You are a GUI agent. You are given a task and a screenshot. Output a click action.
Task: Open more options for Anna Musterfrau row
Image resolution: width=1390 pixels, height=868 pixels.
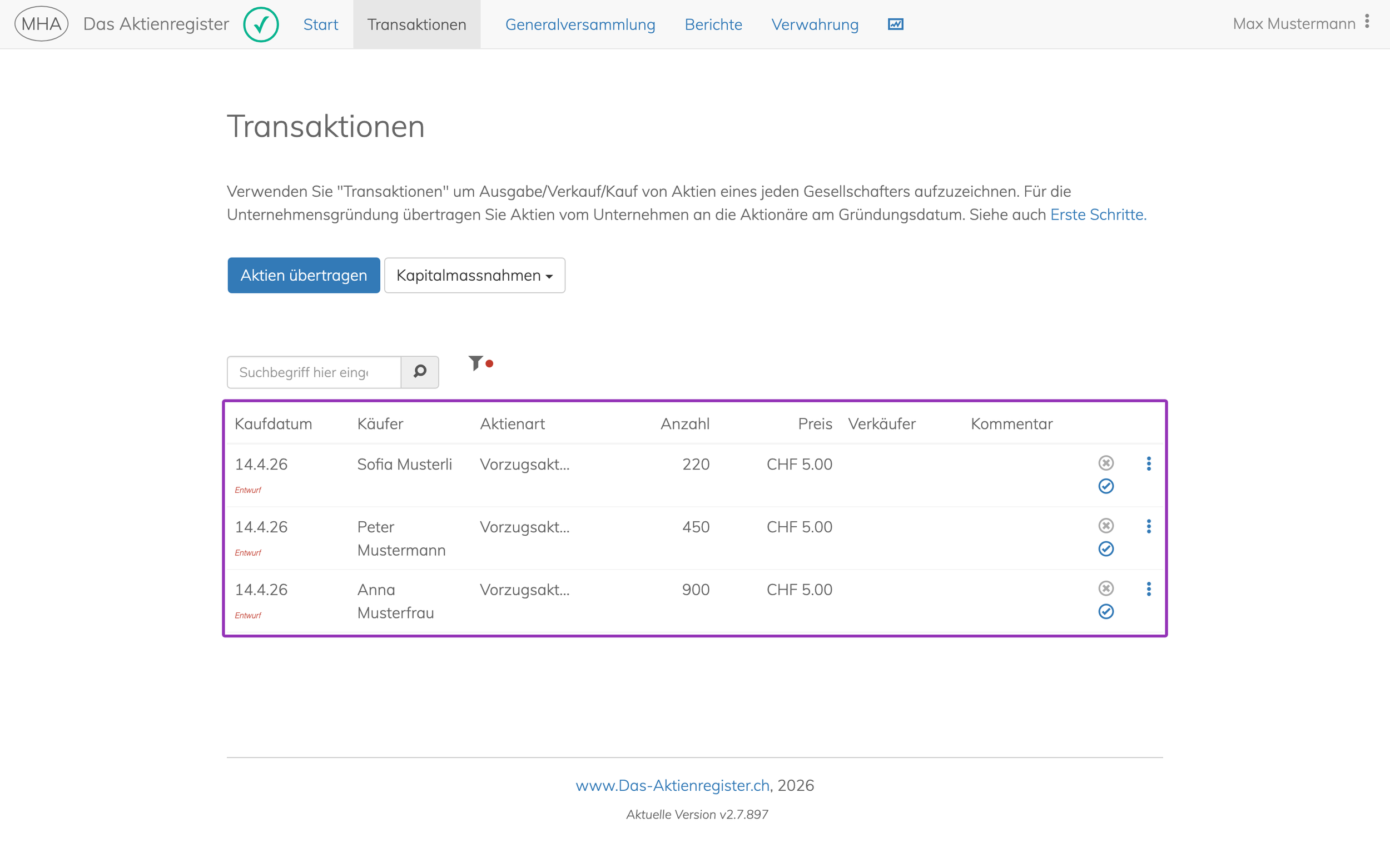(x=1149, y=589)
